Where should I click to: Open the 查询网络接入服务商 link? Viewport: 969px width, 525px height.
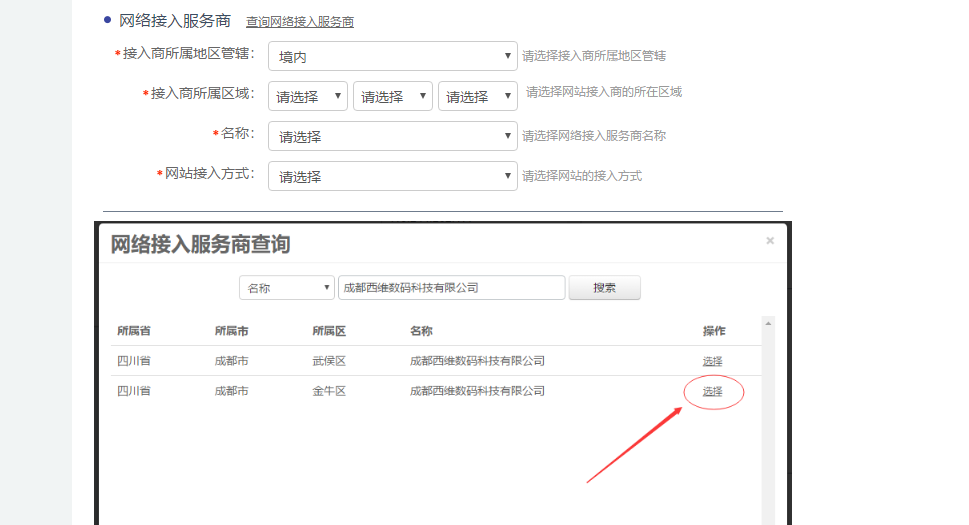[x=300, y=22]
